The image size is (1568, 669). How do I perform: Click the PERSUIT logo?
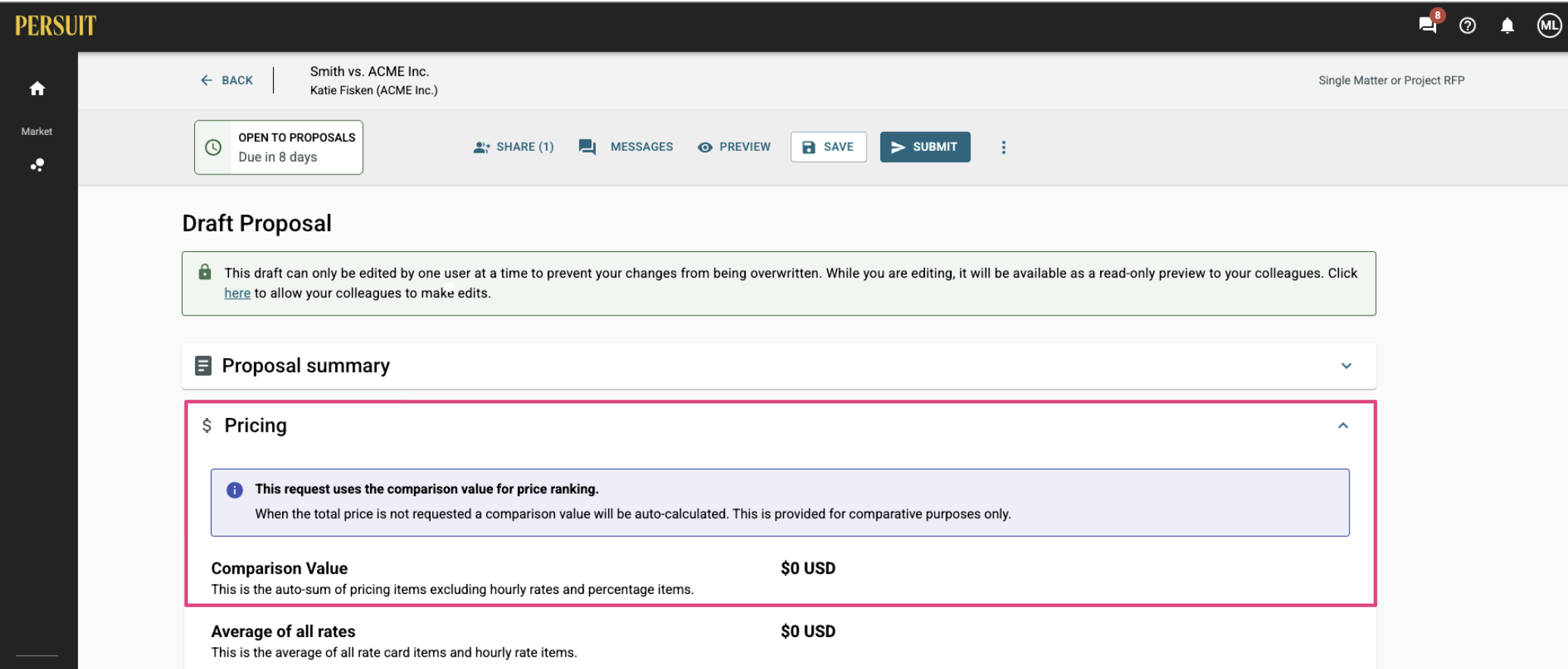55,25
